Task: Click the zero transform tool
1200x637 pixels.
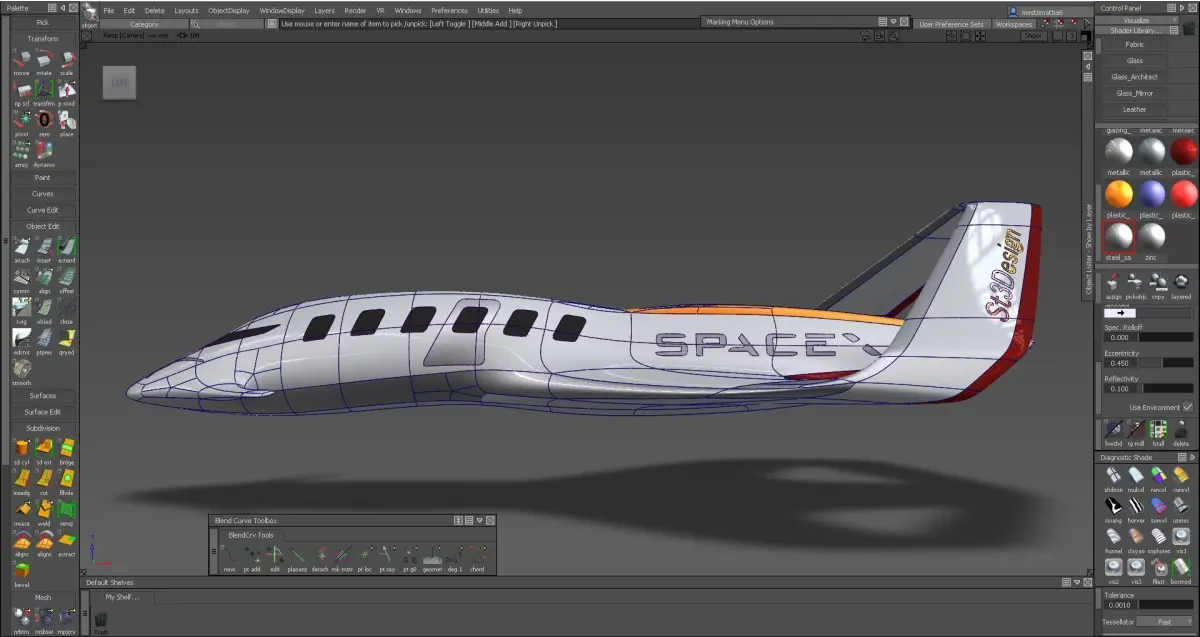Action: click(x=44, y=121)
